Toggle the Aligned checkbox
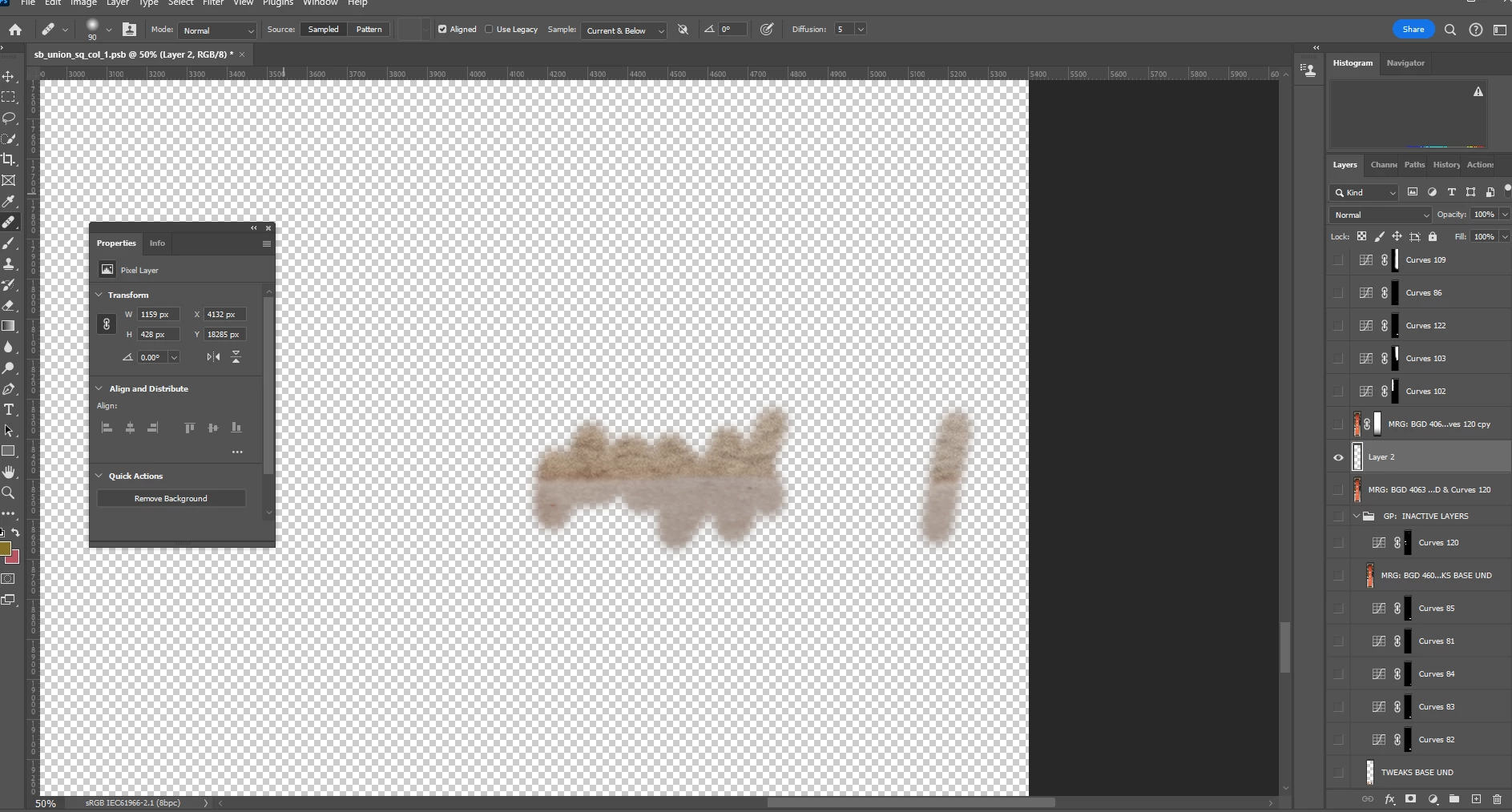Viewport: 1512px width, 812px height. pyautogui.click(x=442, y=30)
